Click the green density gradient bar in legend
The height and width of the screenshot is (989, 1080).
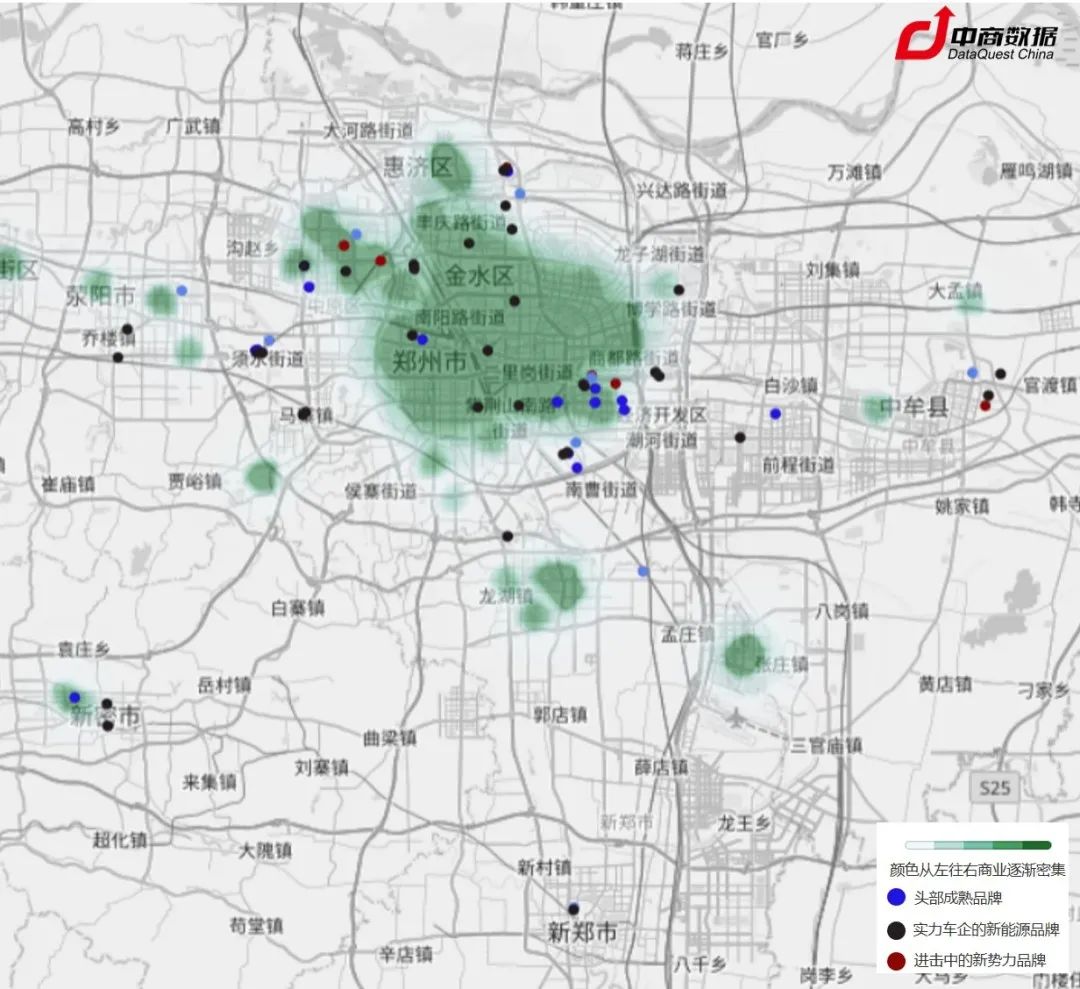pyautogui.click(x=977, y=846)
